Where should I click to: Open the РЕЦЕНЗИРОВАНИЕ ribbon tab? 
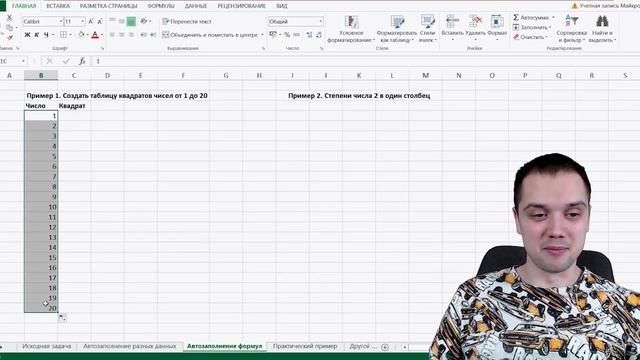point(242,6)
